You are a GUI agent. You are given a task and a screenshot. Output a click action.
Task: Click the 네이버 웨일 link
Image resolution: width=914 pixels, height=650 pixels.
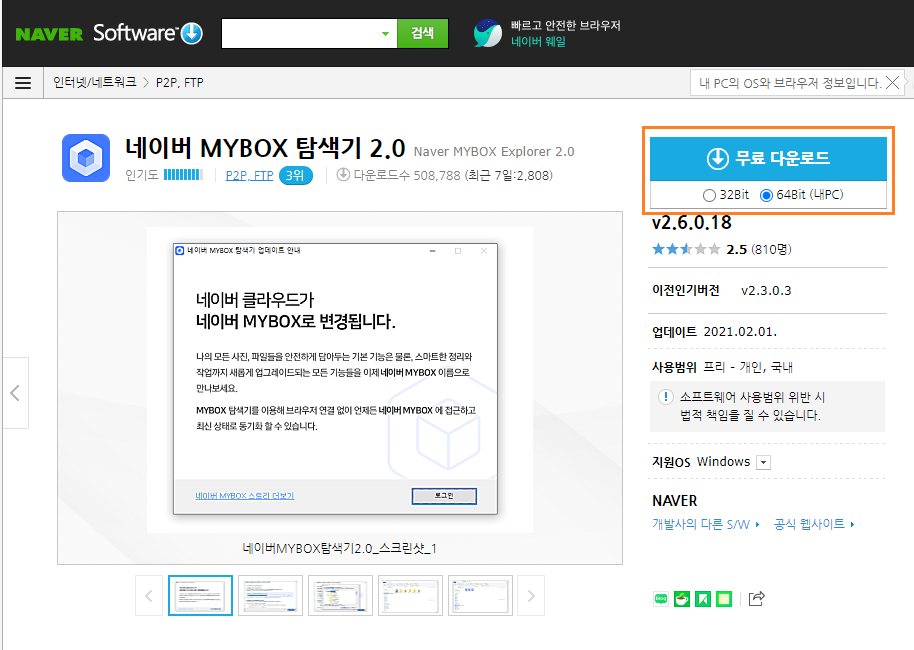coord(538,41)
